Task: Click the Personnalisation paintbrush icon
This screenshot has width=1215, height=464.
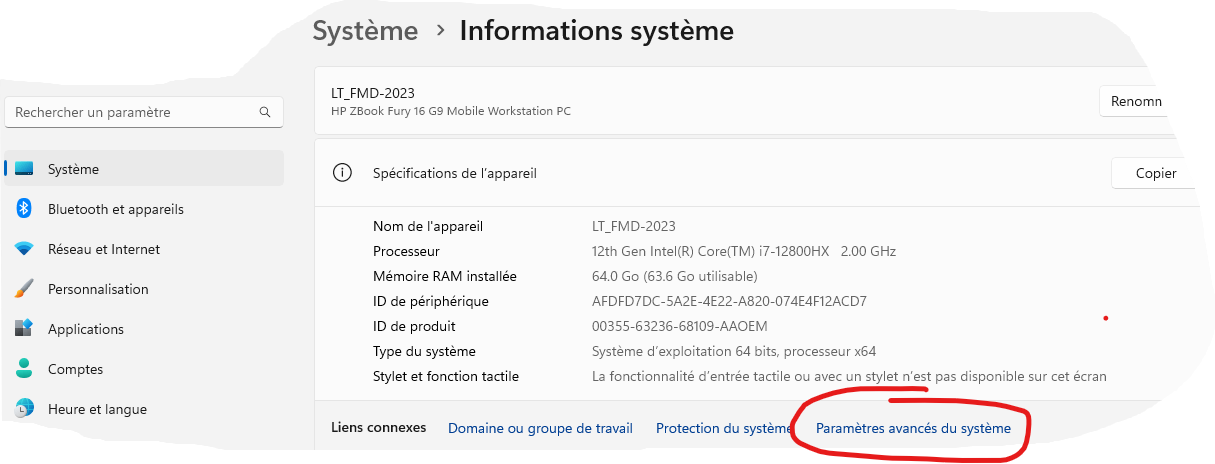Action: [25, 289]
